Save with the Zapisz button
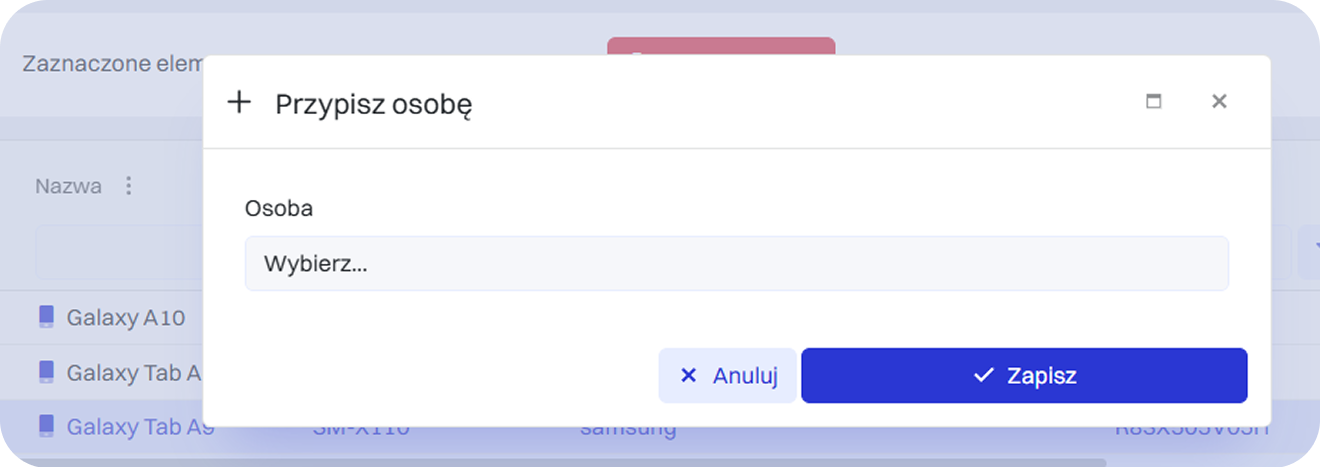Screen dimensions: 1320x468 pyautogui.click(x=1024, y=376)
